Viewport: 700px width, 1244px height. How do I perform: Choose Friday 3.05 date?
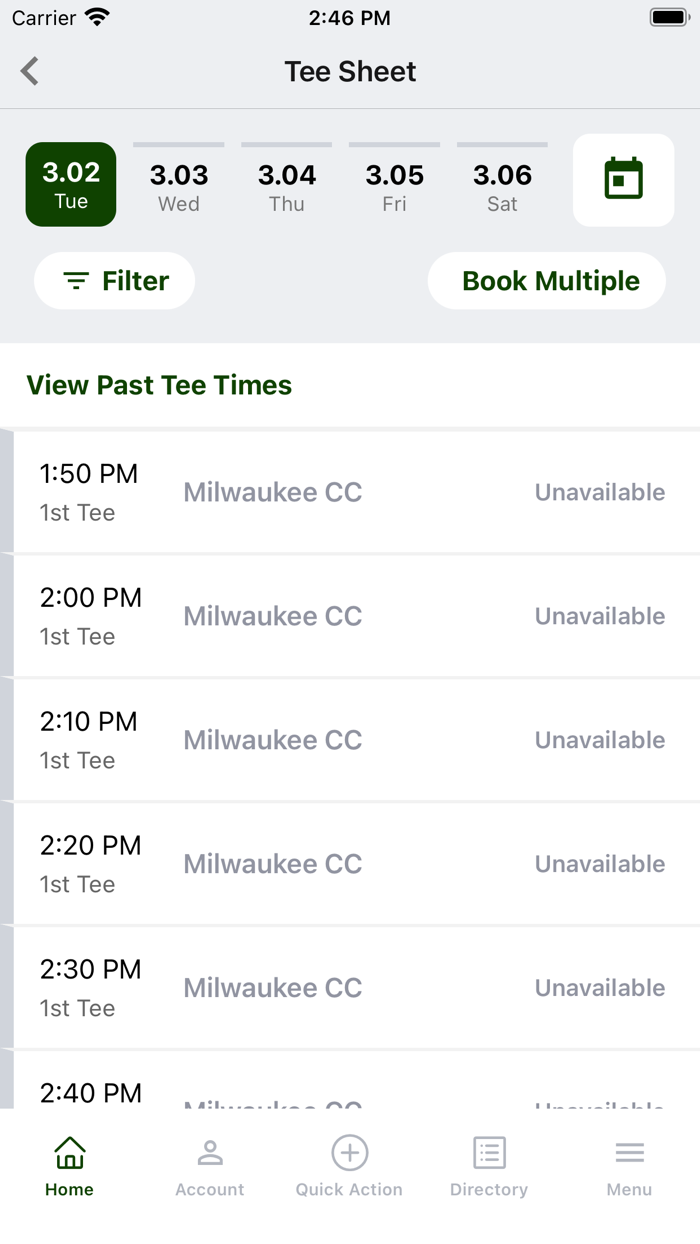pyautogui.click(x=395, y=186)
